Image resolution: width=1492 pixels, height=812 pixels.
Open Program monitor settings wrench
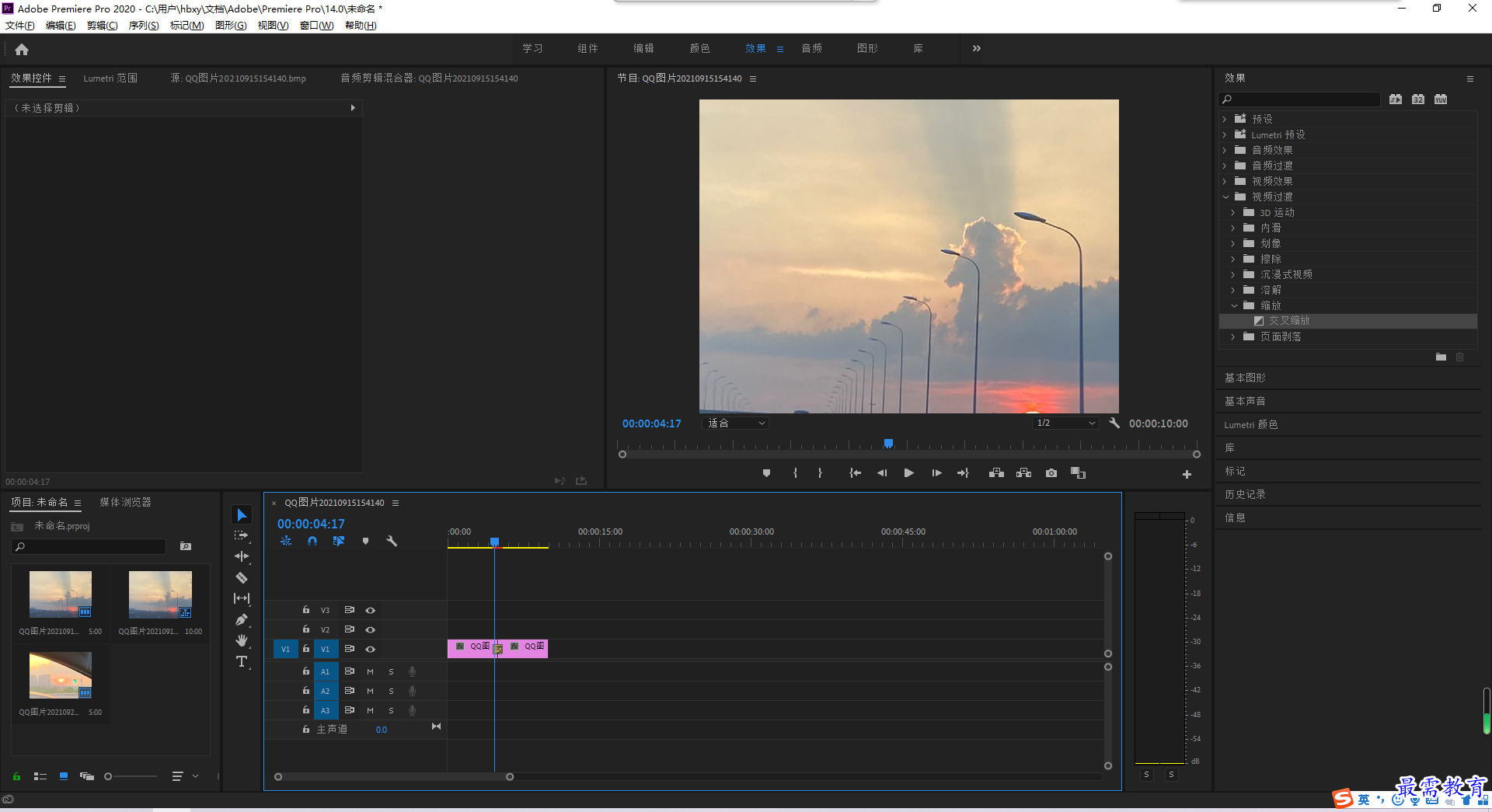[1114, 423]
